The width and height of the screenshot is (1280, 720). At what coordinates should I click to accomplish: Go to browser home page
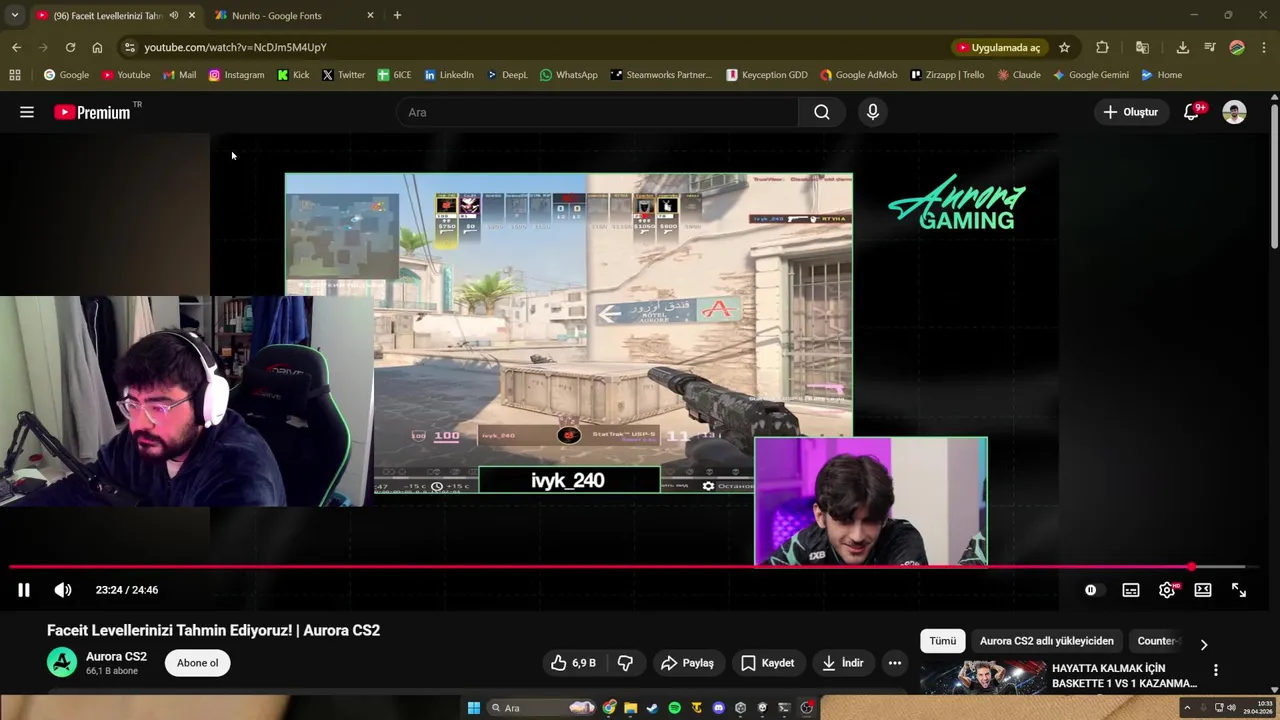pos(97,47)
